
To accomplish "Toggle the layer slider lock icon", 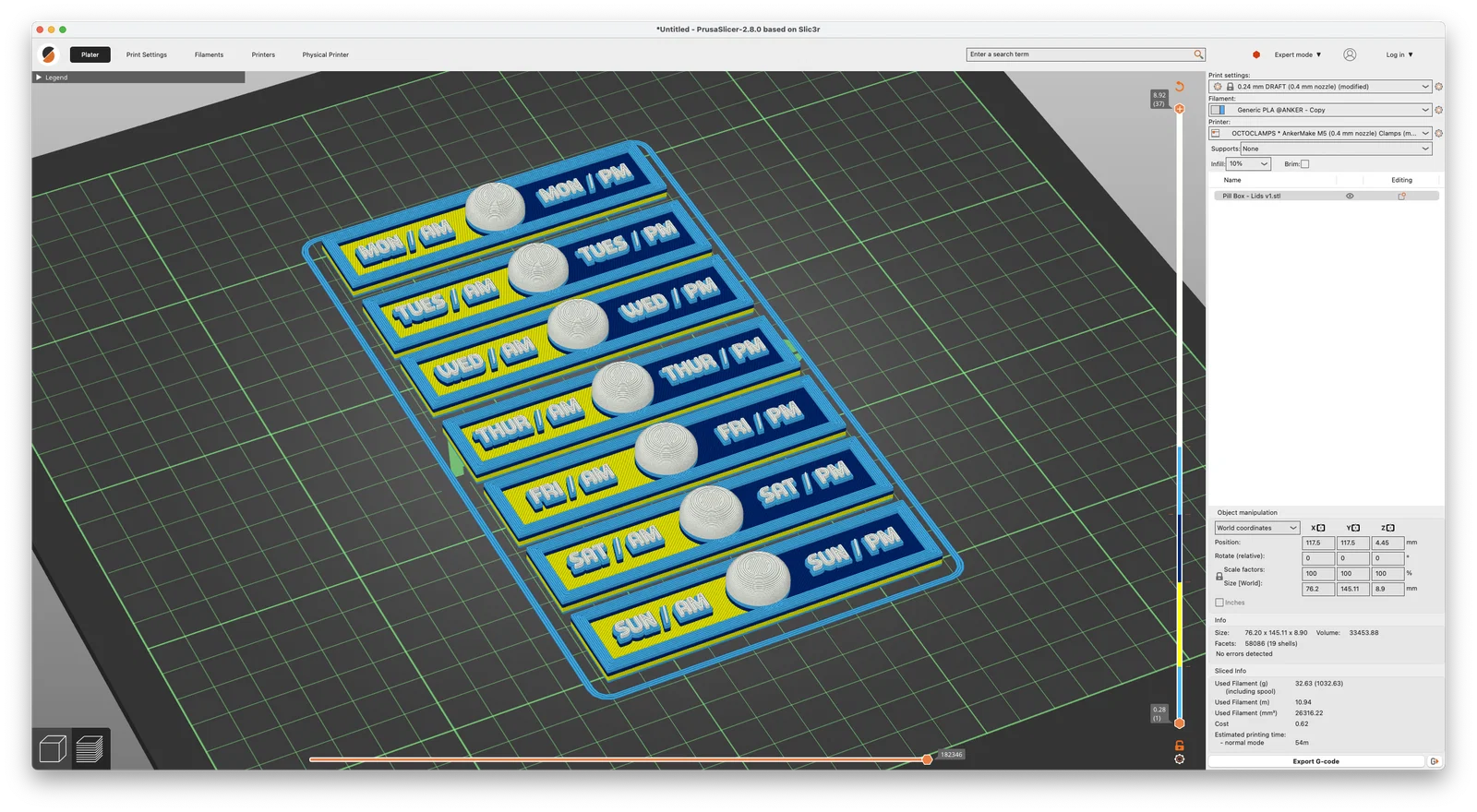I will point(1180,746).
